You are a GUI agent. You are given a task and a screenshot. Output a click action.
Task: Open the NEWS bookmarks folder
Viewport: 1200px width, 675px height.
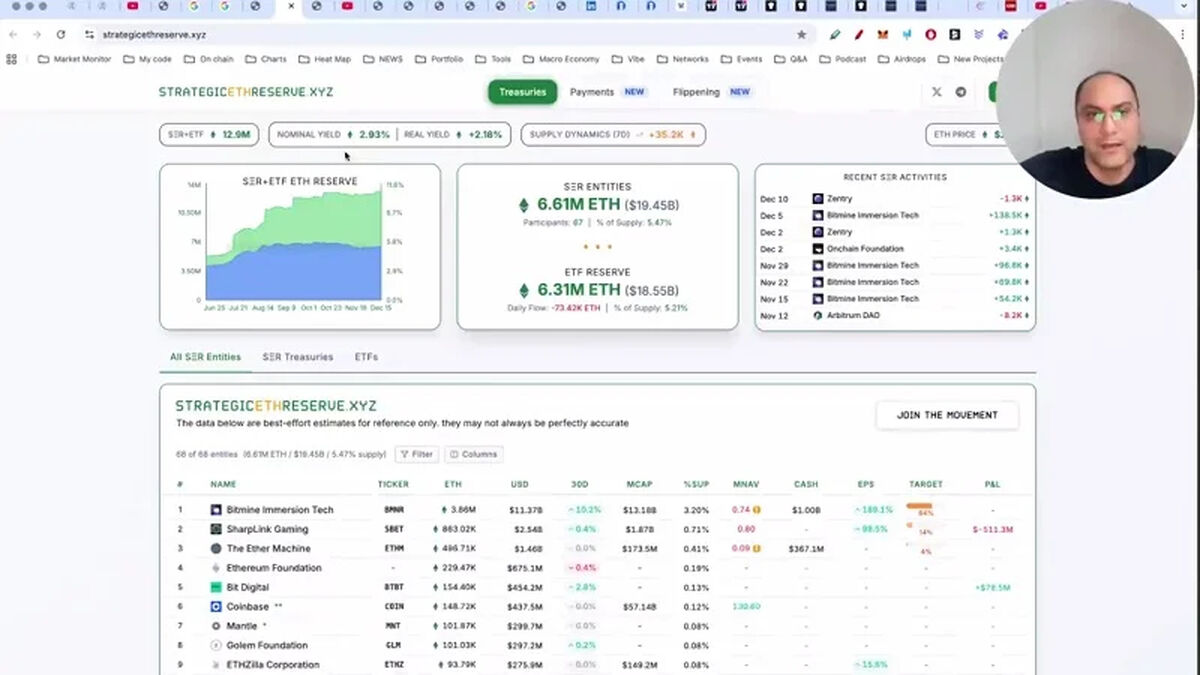[382, 59]
